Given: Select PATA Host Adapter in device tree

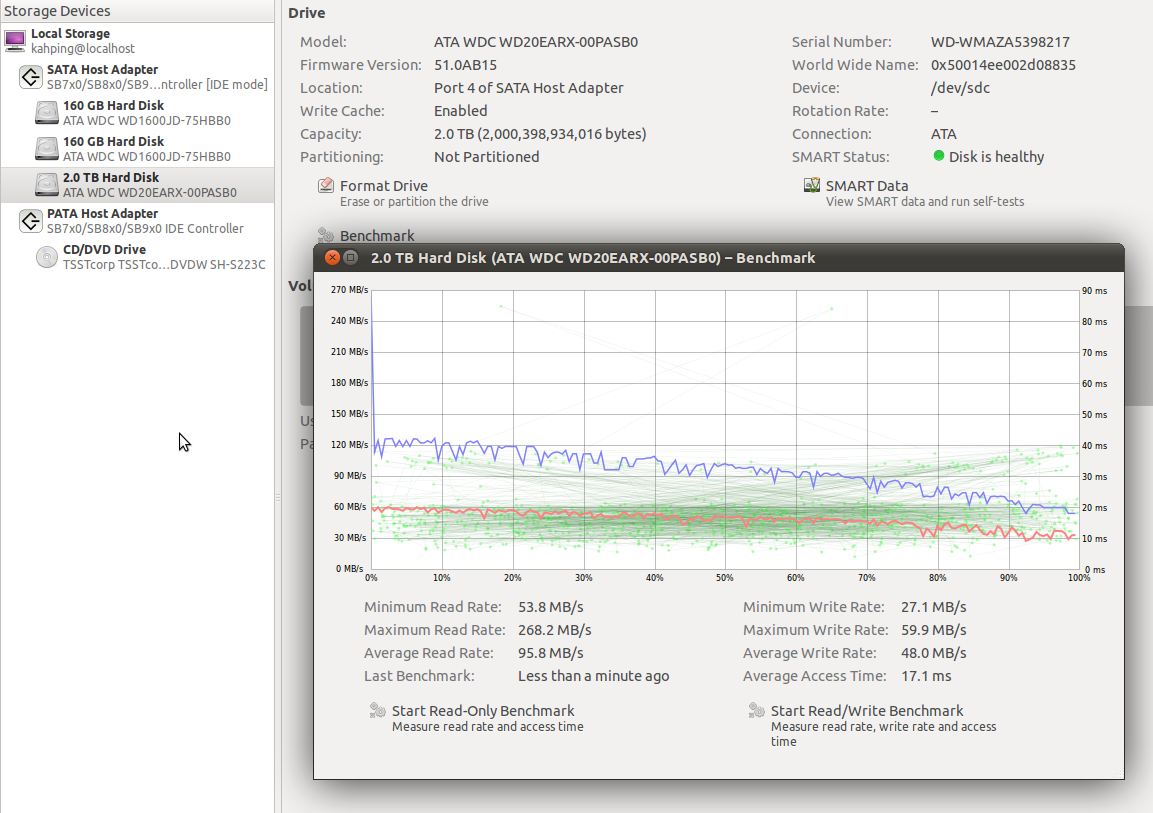Looking at the screenshot, I should [137, 221].
